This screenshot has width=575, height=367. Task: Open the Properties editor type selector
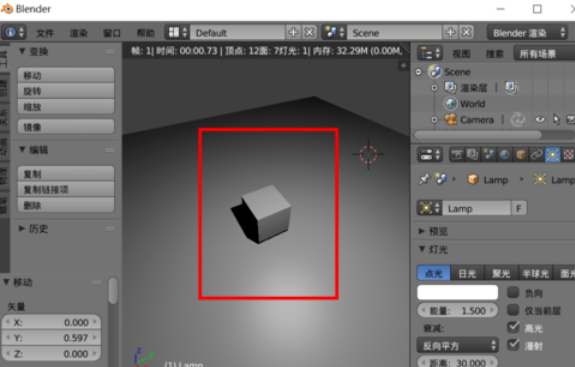(430, 155)
